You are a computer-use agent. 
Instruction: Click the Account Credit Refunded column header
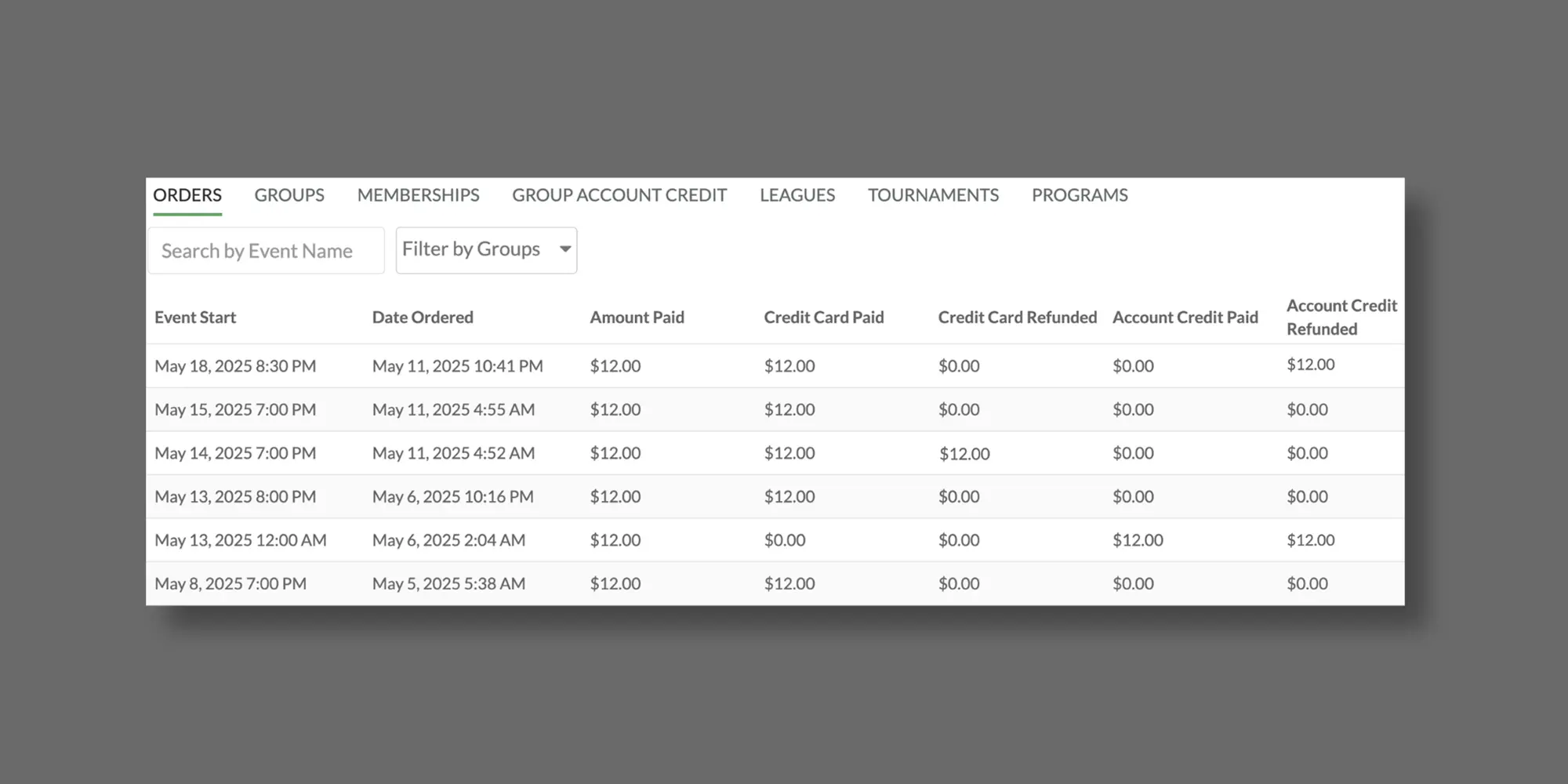pos(1341,318)
